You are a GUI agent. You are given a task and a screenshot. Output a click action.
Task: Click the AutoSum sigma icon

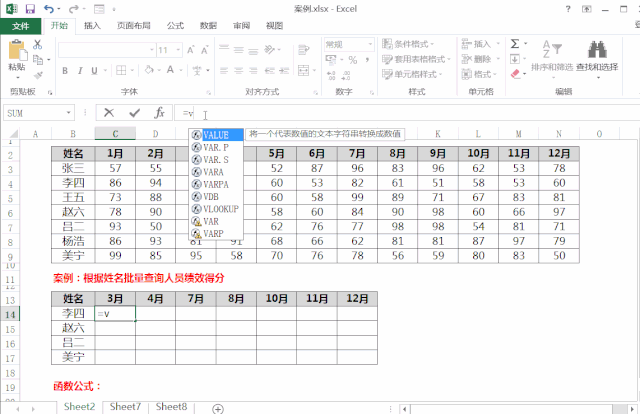tap(515, 43)
